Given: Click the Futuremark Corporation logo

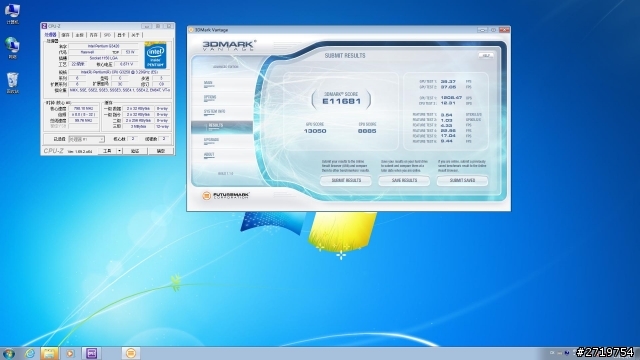Looking at the screenshot, I should [x=226, y=196].
